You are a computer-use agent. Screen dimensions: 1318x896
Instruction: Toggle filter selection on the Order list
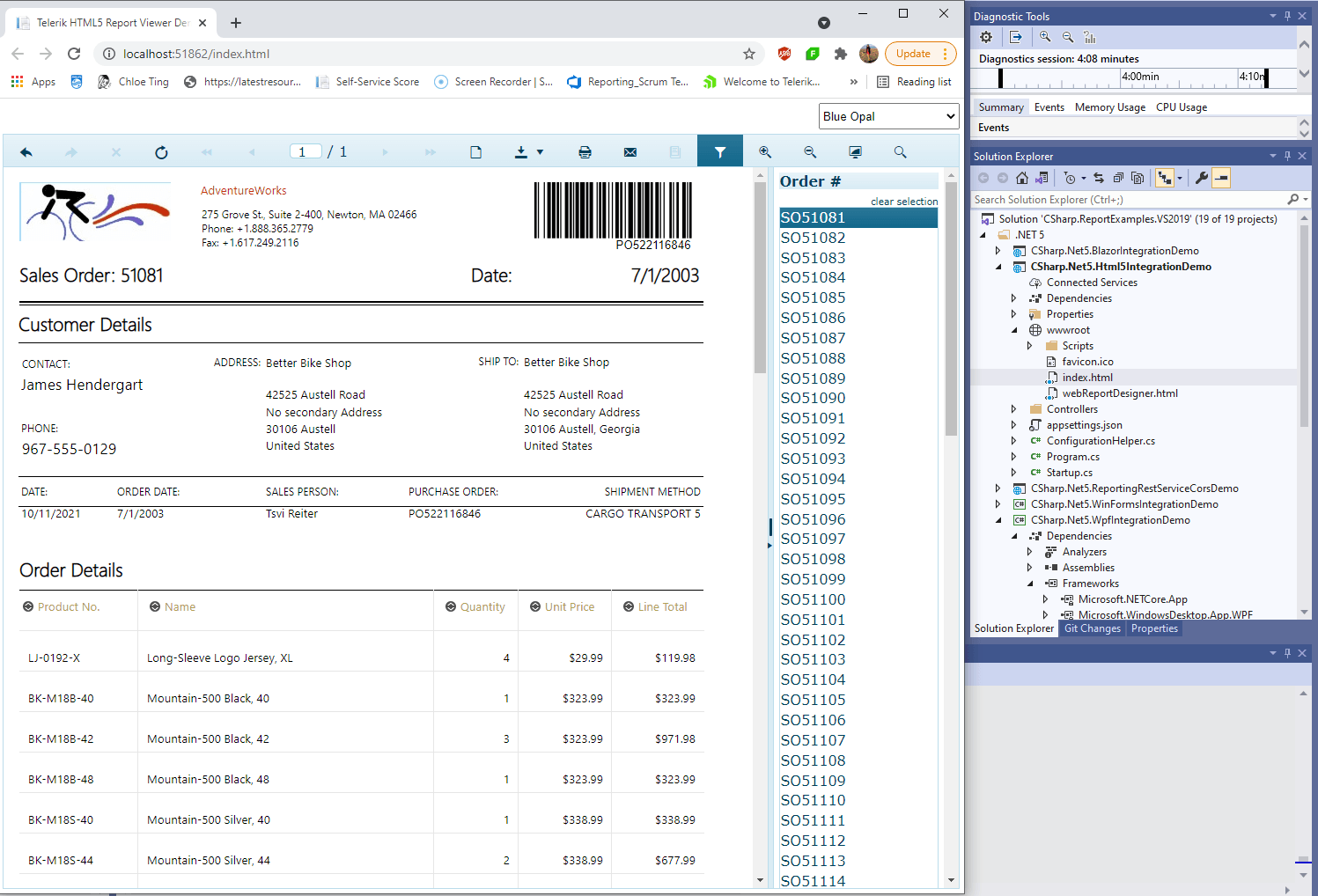tap(720, 151)
